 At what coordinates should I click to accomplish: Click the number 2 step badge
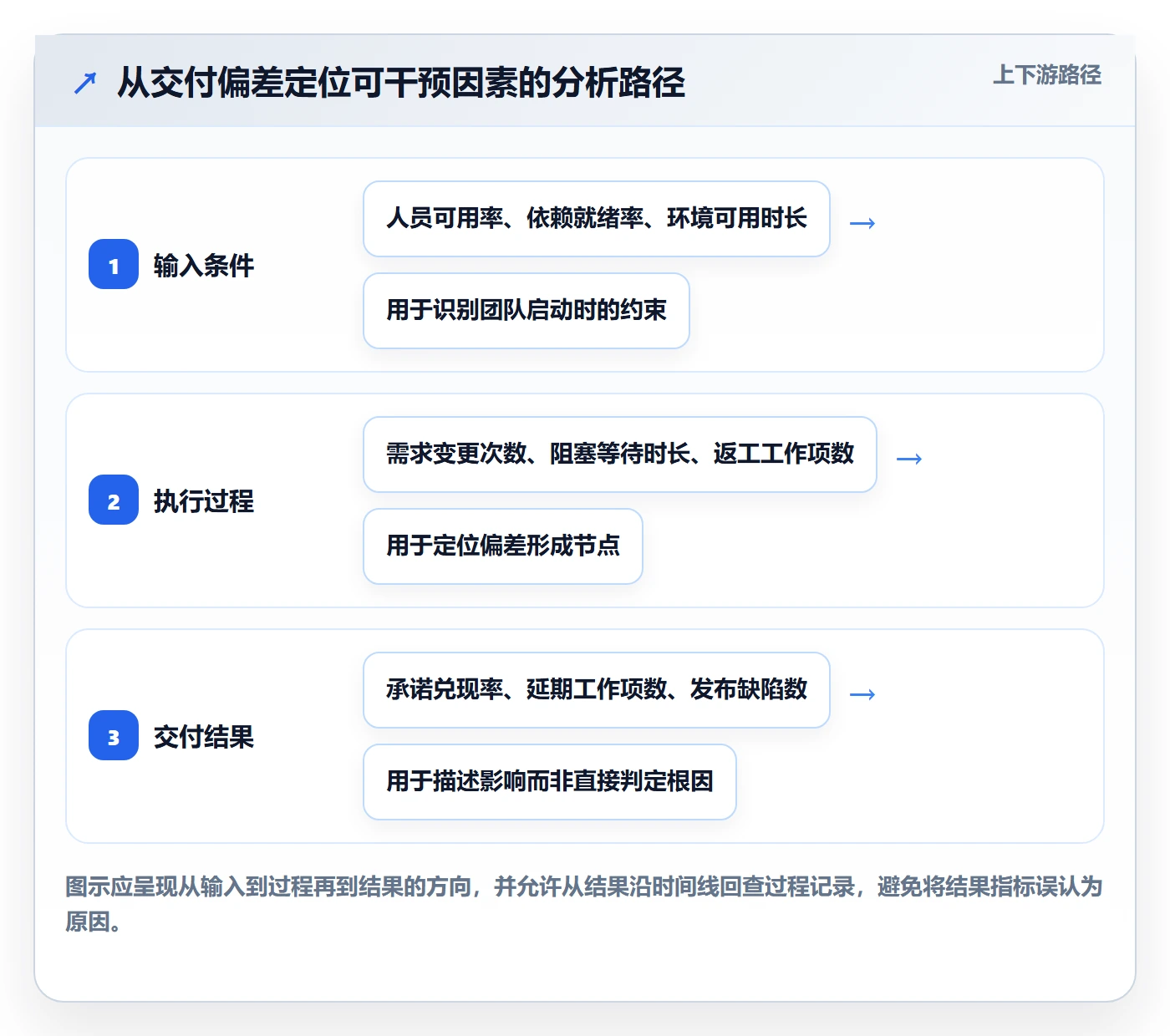[114, 500]
